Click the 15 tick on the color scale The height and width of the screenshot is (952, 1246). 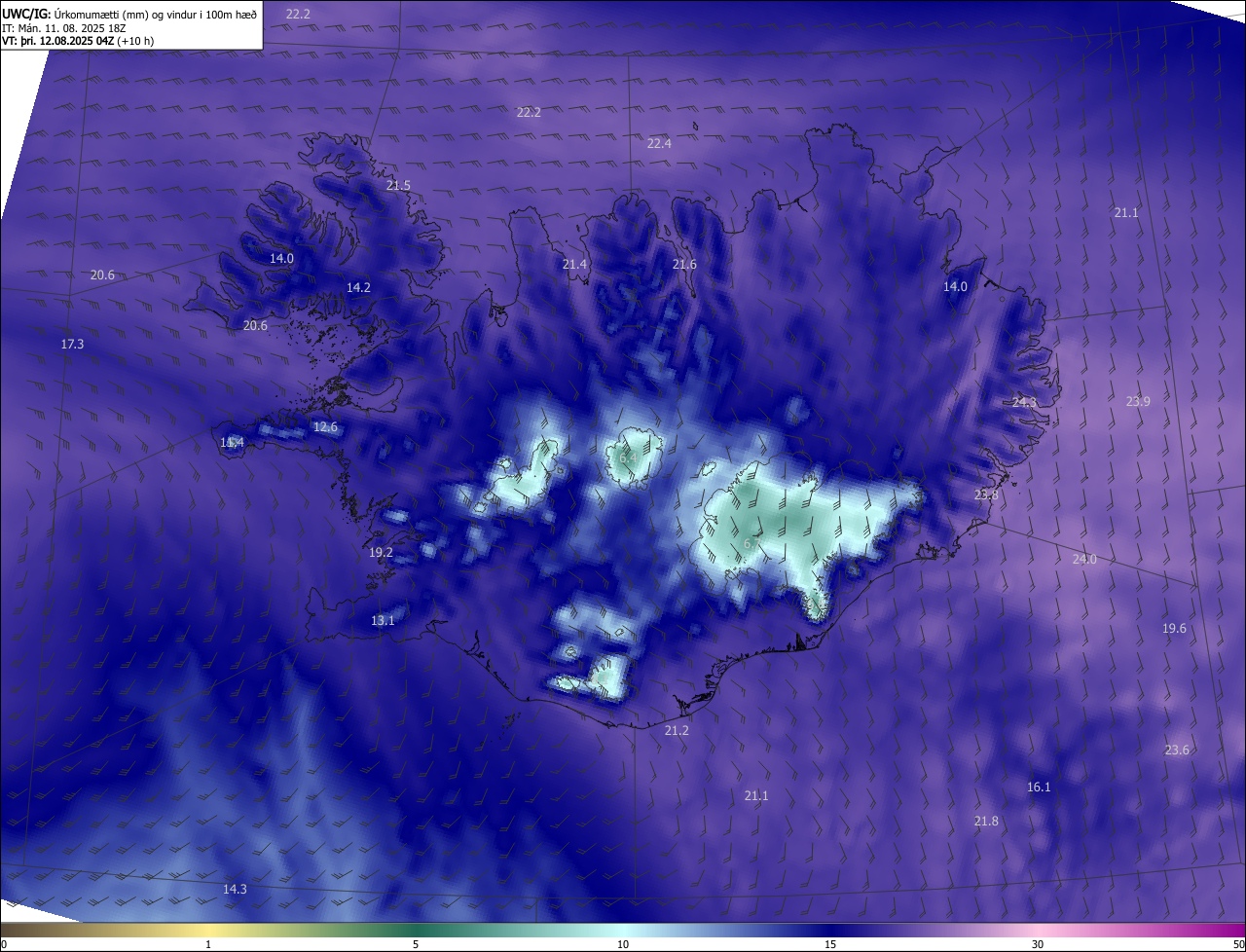830,944
